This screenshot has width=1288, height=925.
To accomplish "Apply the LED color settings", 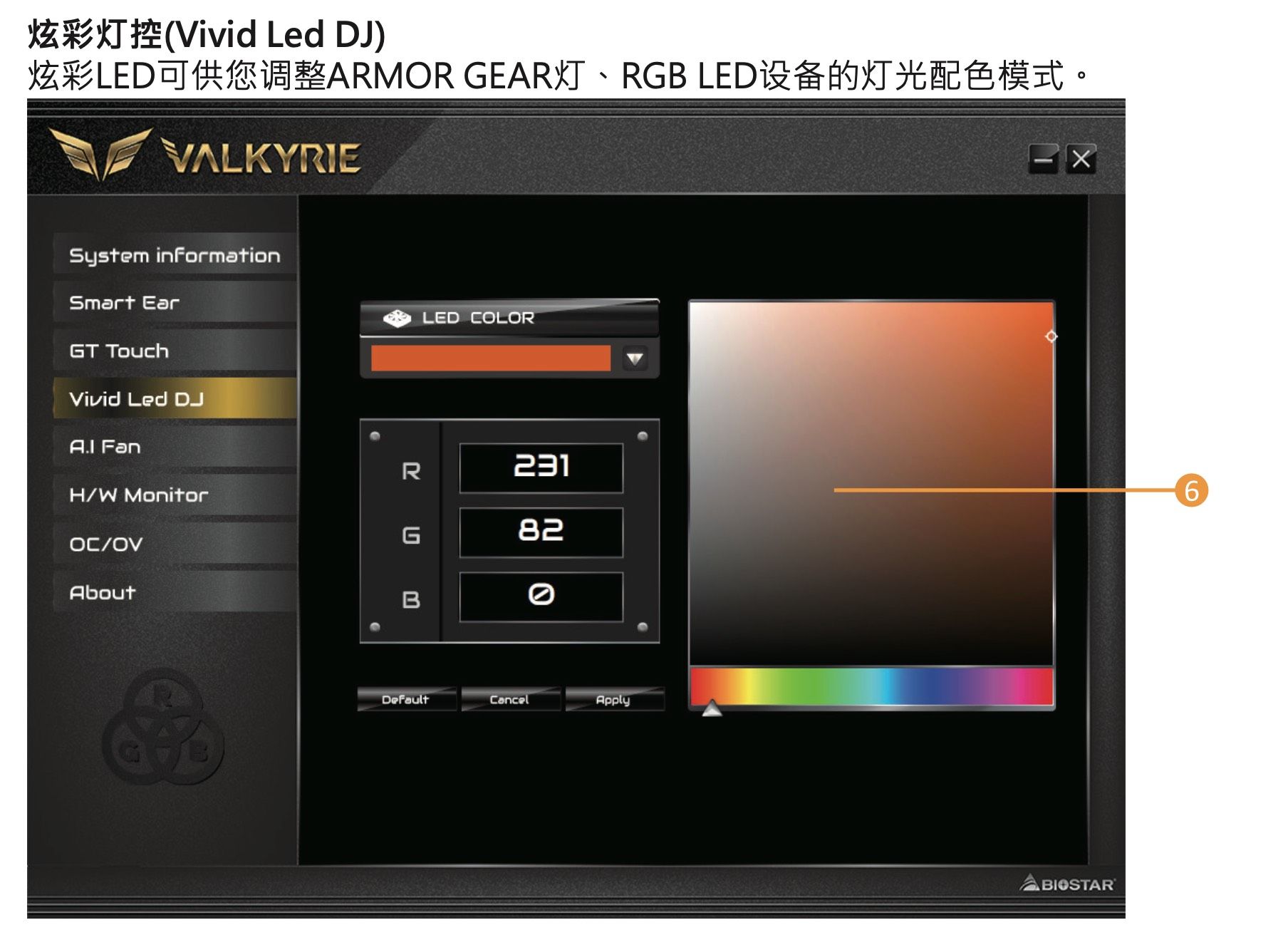I will (614, 699).
